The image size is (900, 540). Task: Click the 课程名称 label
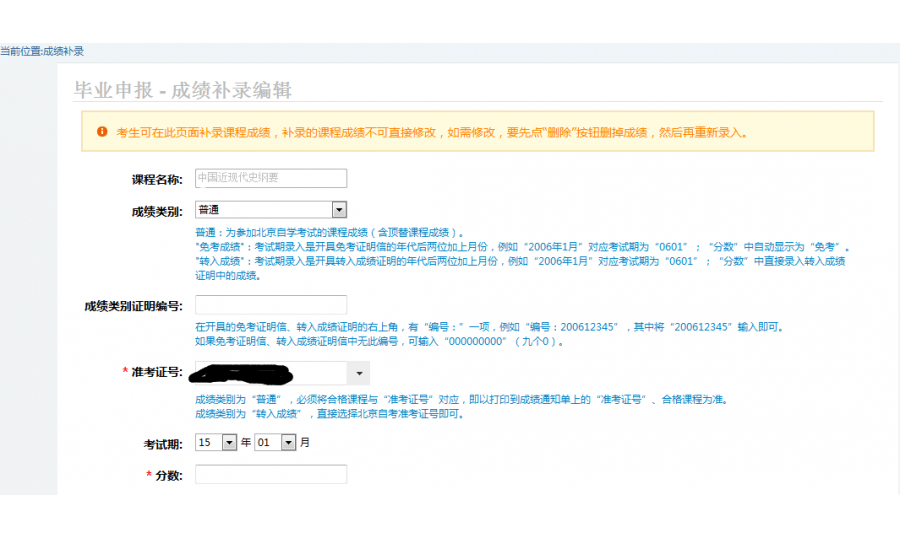click(x=157, y=180)
